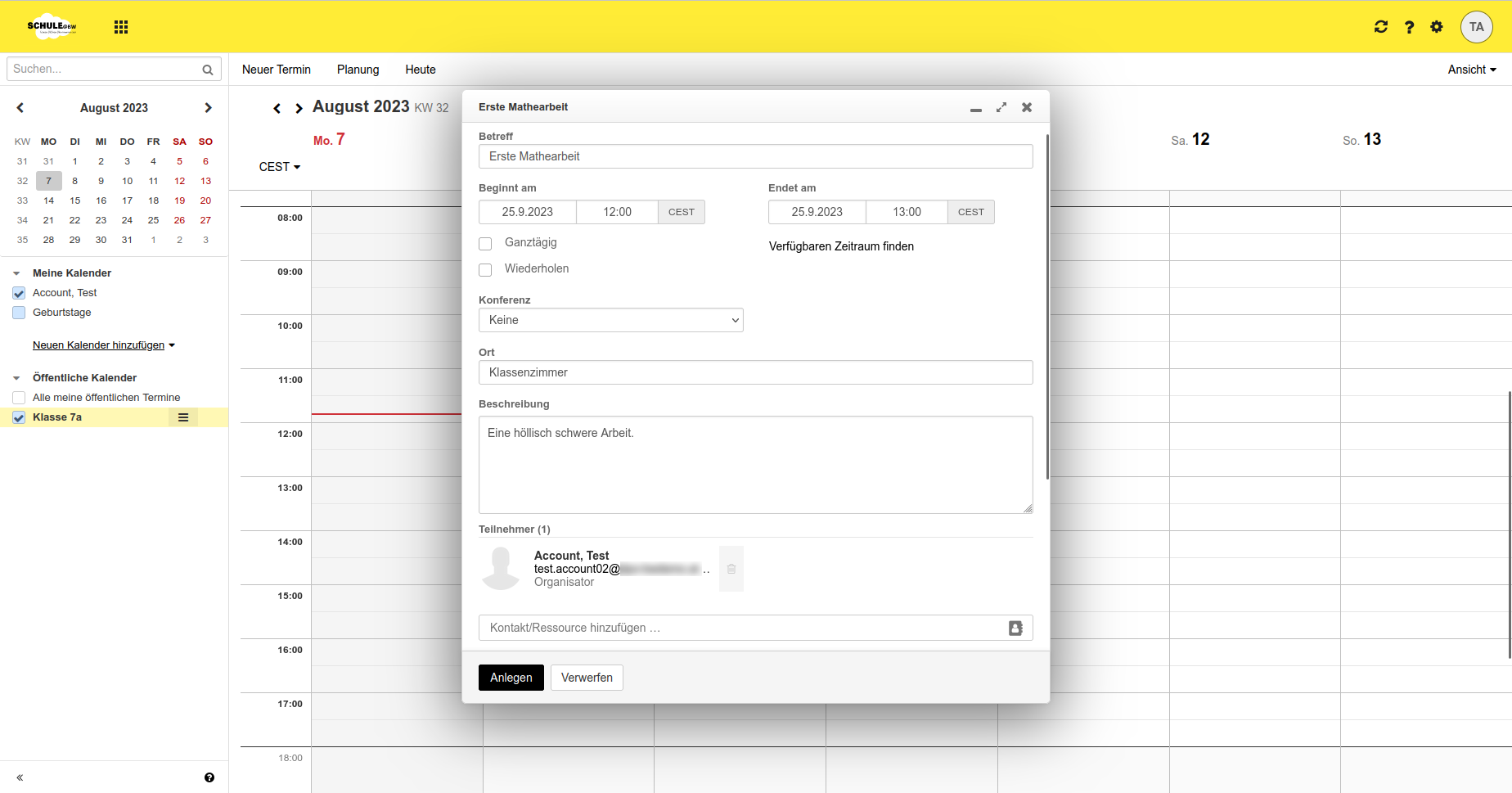This screenshot has height=793, width=1512.
Task: Open the Konferenz dropdown
Action: point(610,320)
